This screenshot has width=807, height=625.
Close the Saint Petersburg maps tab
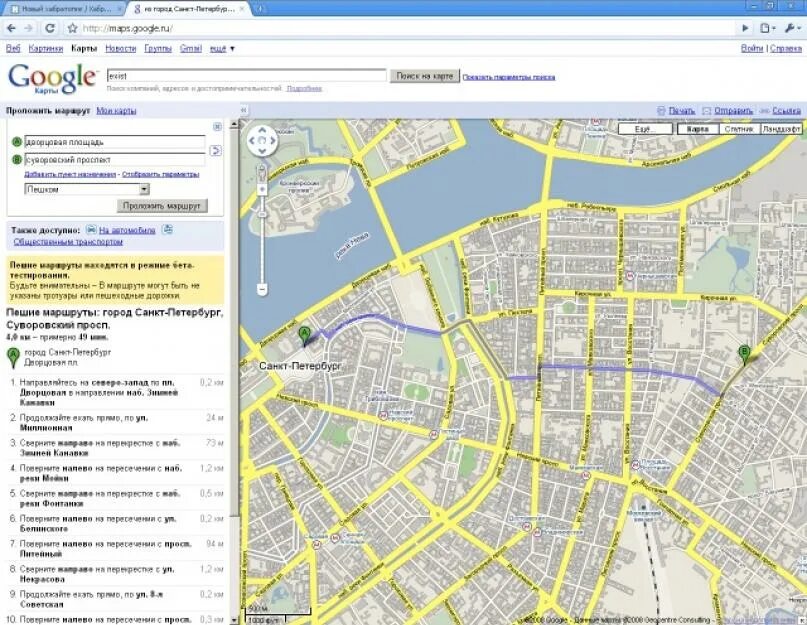[x=242, y=9]
